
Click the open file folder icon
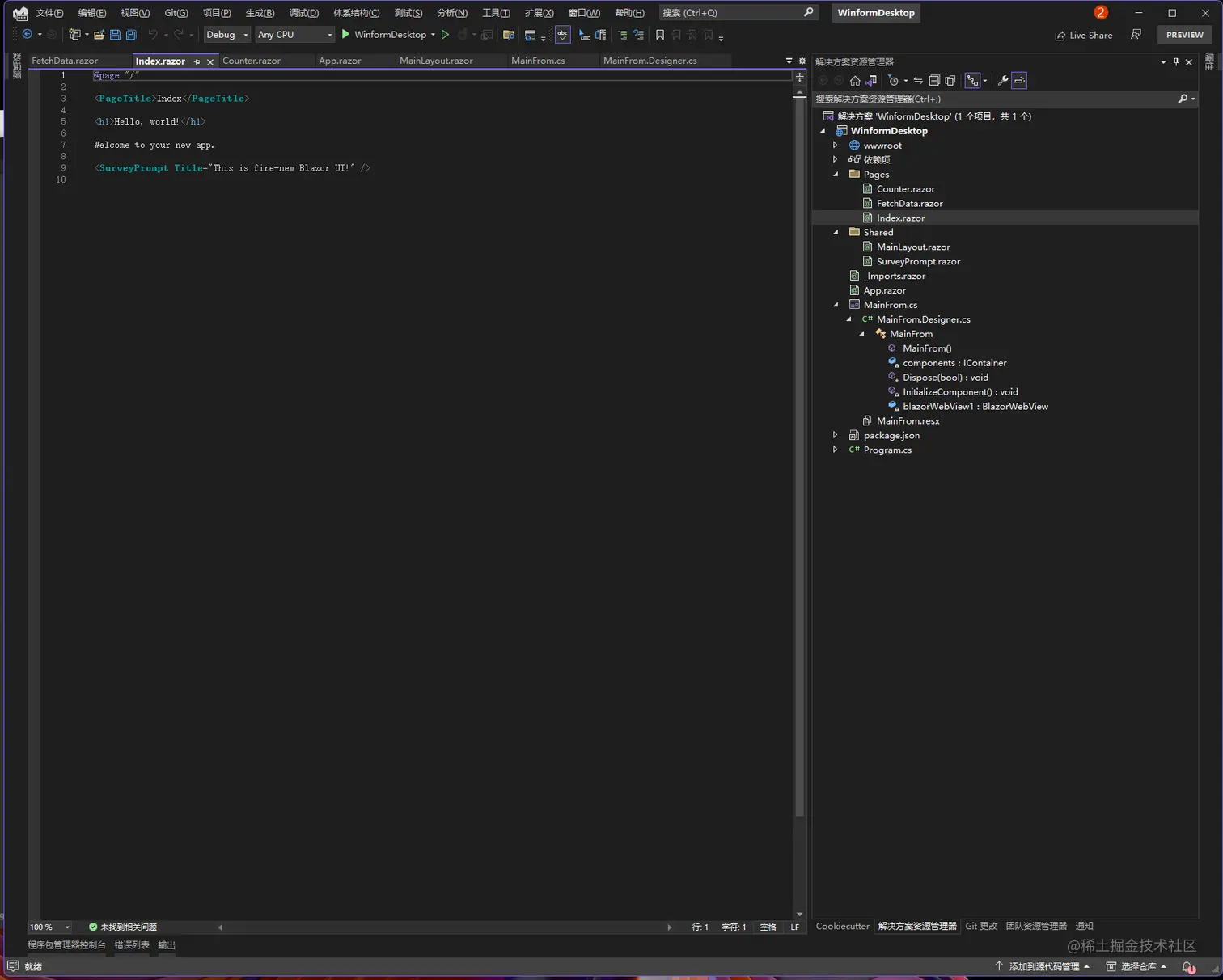click(x=99, y=35)
